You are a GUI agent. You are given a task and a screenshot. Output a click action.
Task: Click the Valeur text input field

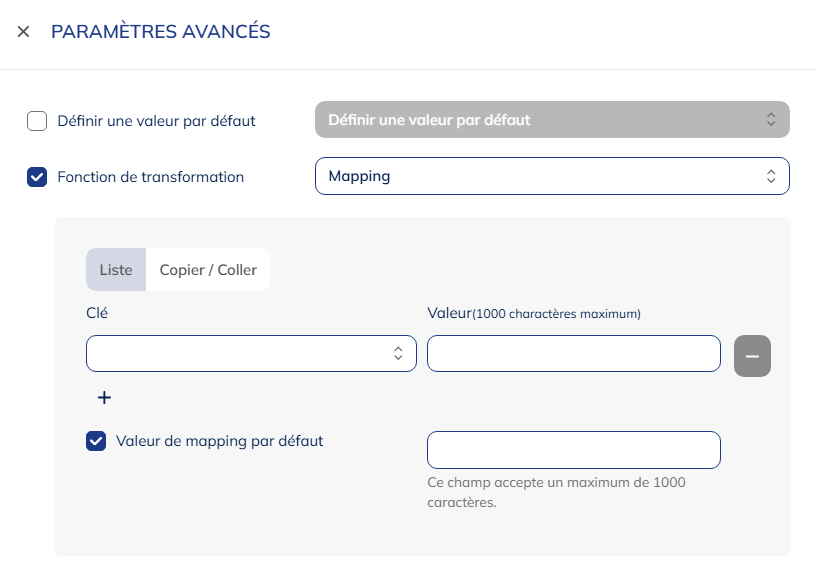[x=573, y=354]
